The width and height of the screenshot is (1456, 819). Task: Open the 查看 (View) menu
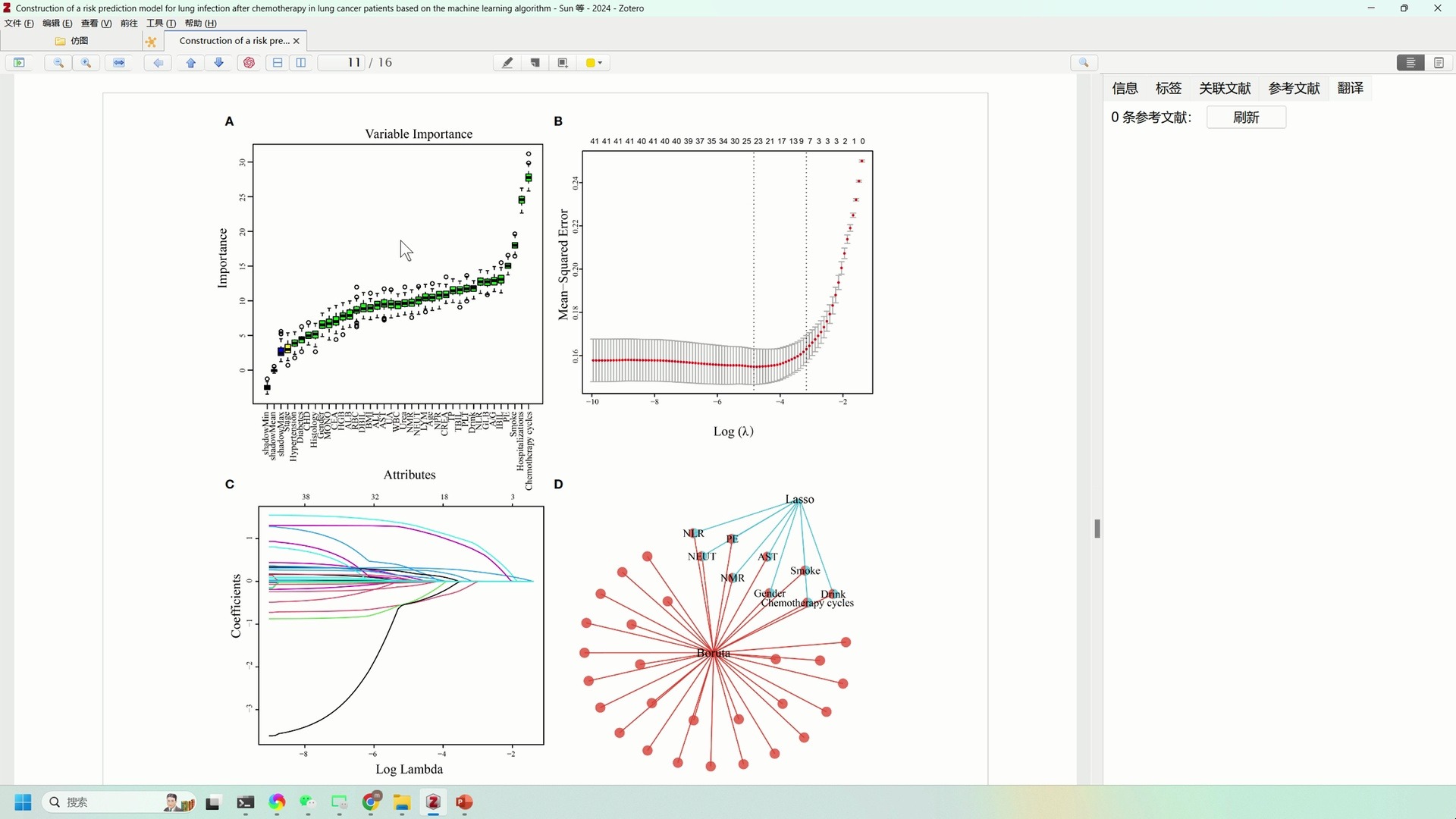coord(96,24)
